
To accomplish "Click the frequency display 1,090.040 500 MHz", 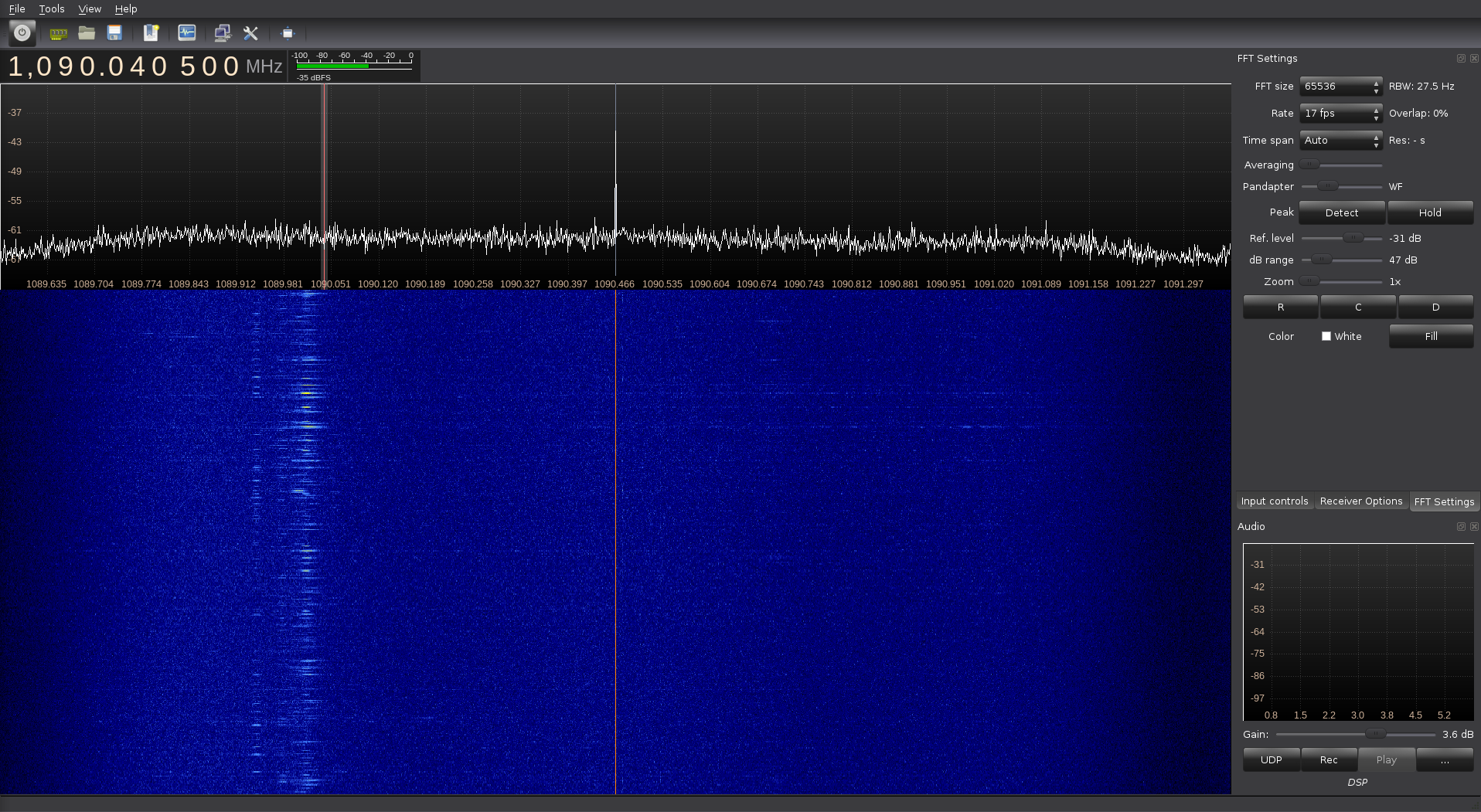I will pos(145,66).
